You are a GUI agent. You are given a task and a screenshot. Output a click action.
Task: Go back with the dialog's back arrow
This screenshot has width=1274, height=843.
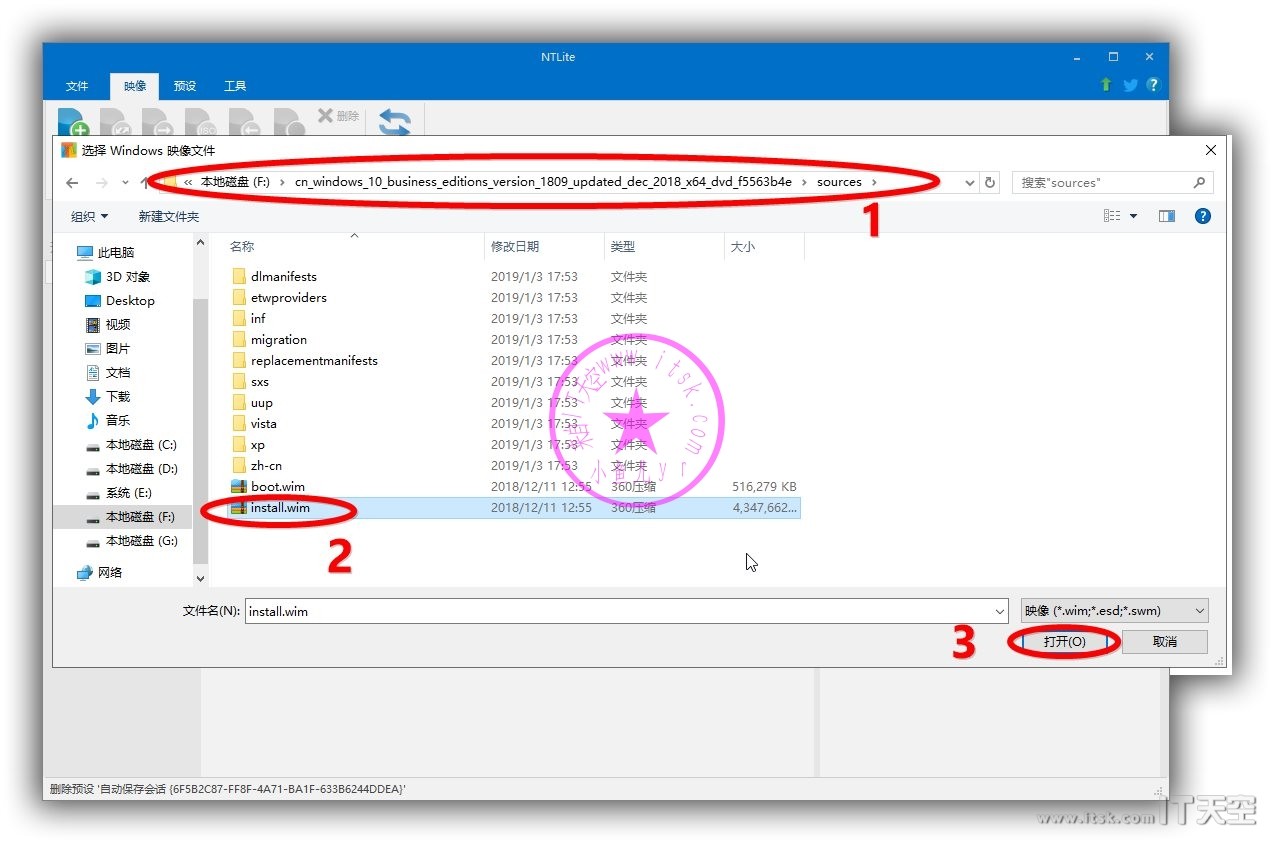[x=72, y=183]
